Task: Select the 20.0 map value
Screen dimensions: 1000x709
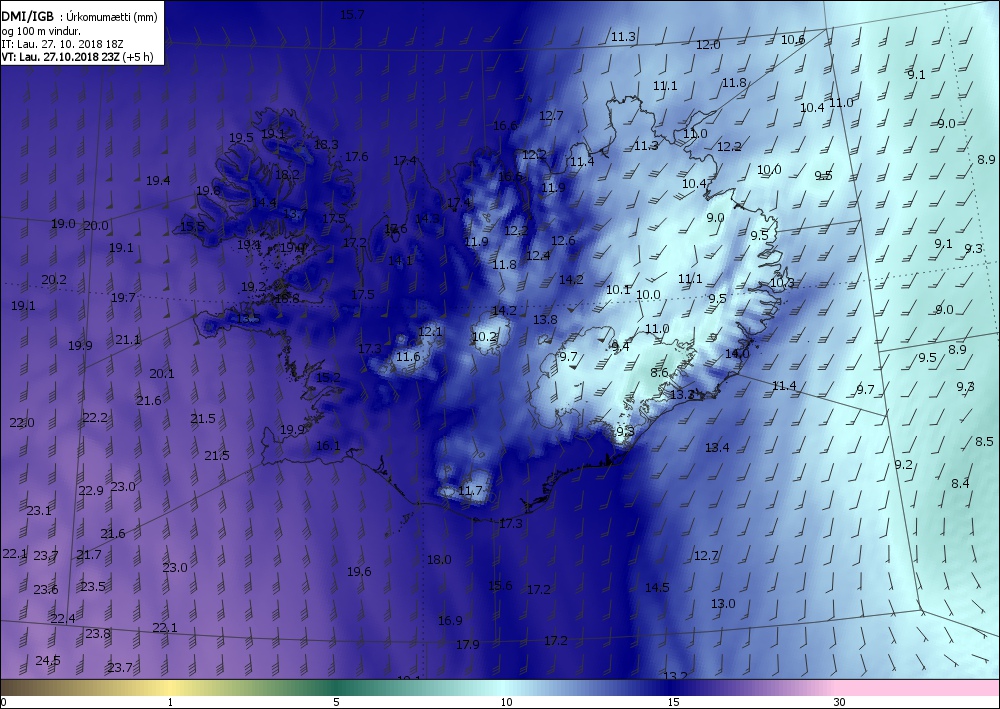Action: 96,226
